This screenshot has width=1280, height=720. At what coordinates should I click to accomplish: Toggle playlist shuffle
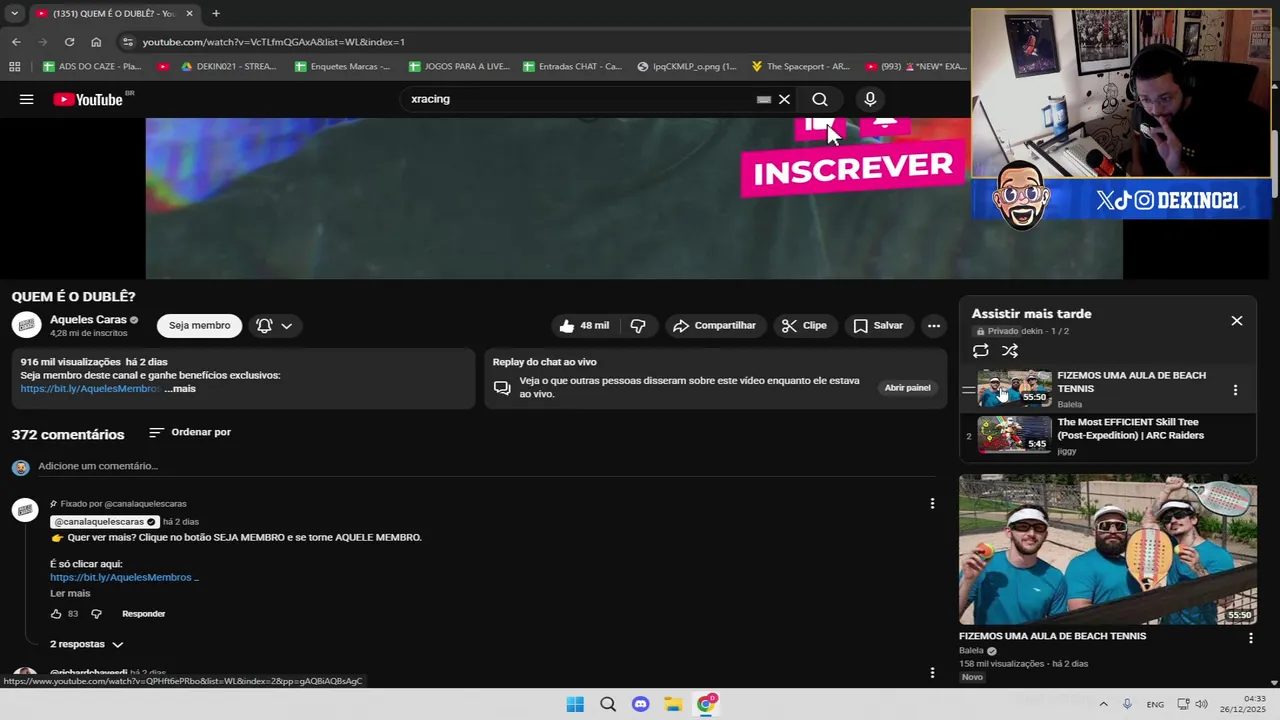point(1010,351)
